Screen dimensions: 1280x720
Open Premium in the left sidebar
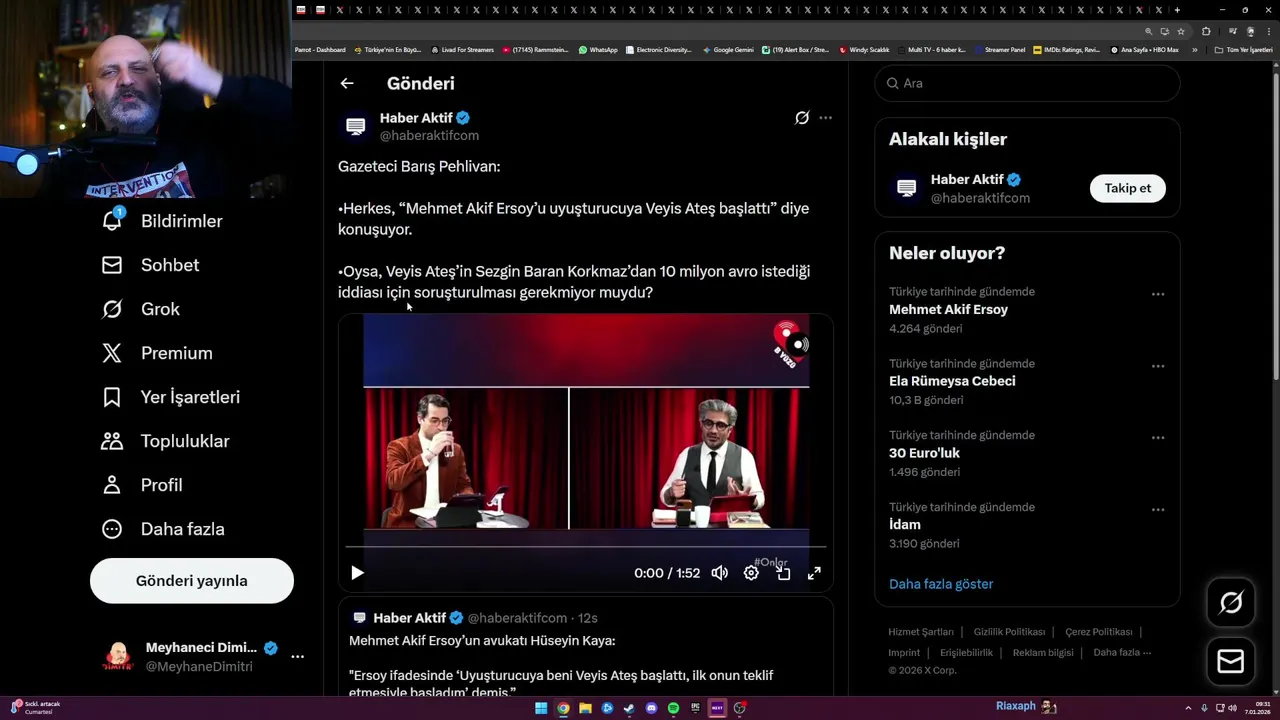pyautogui.click(x=157, y=353)
